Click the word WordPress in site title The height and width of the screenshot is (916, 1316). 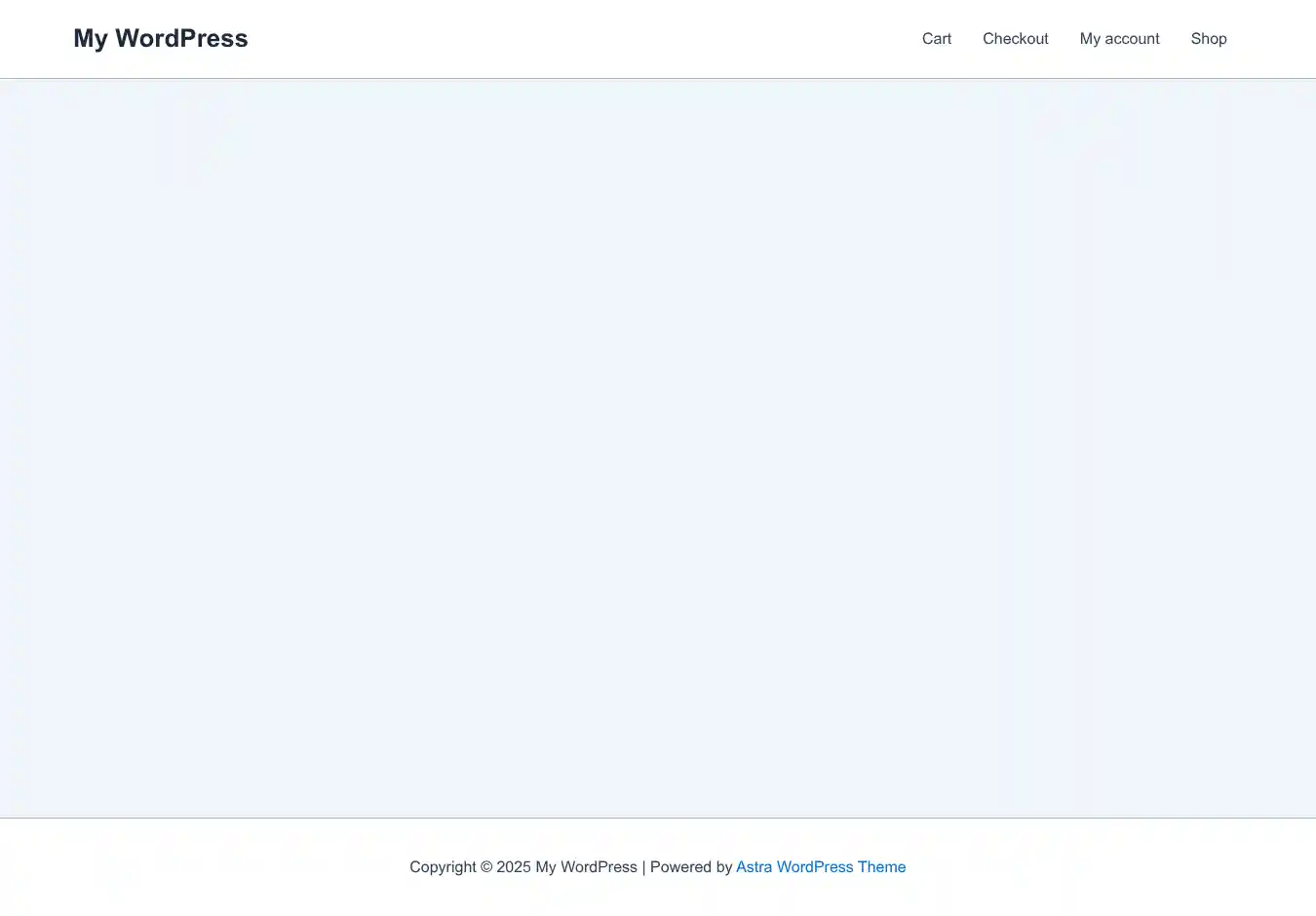(181, 39)
